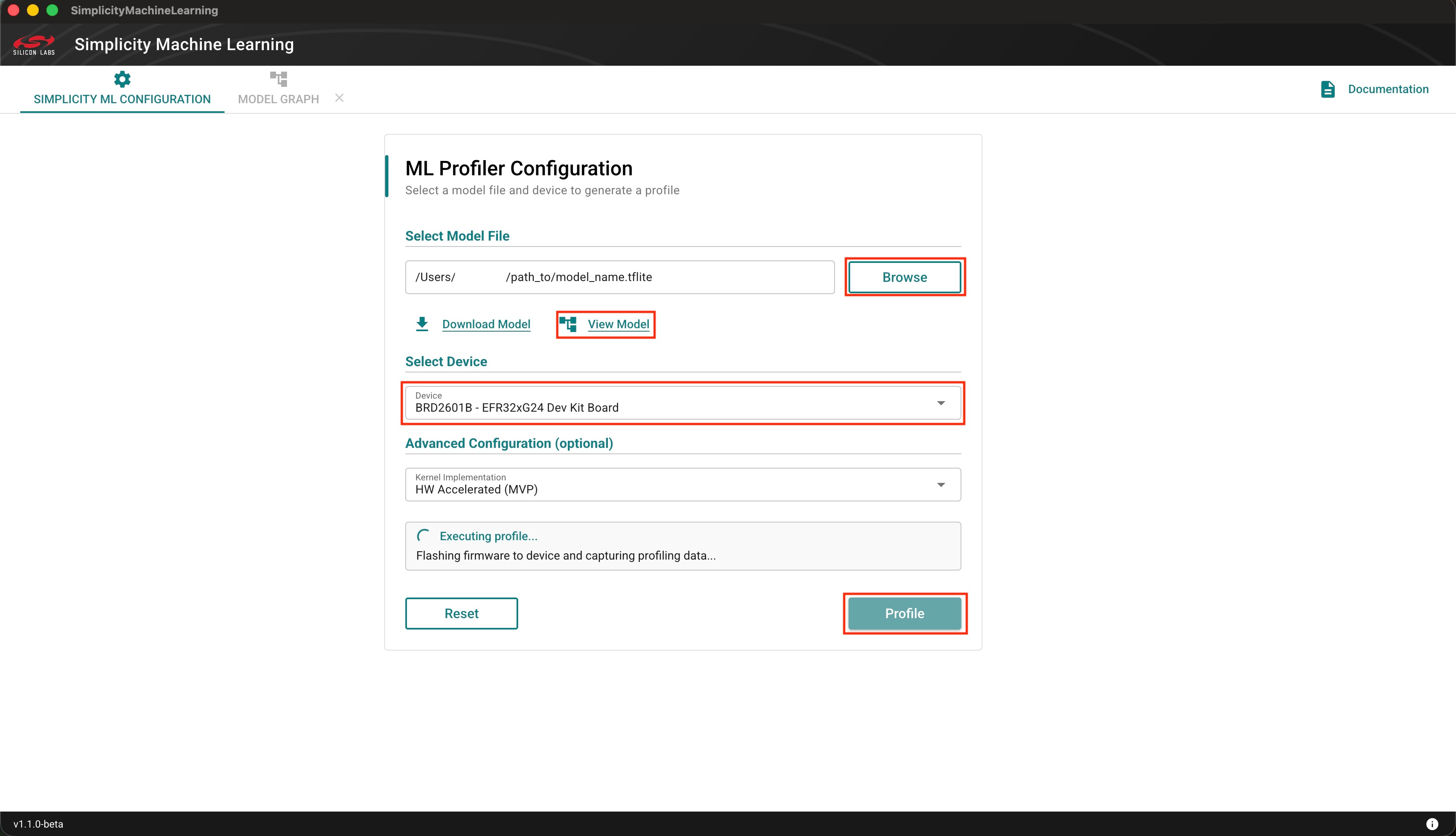This screenshot has width=1456, height=836.
Task: Click the Browse button
Action: point(905,277)
